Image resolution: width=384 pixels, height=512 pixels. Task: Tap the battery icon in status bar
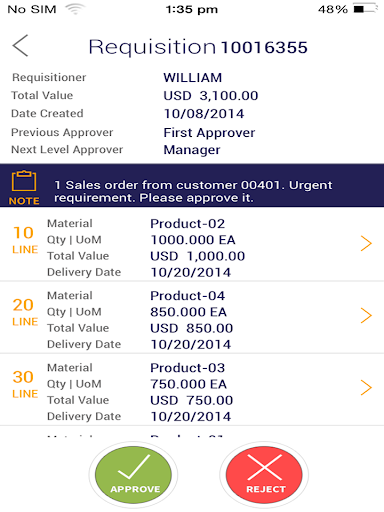(x=365, y=9)
